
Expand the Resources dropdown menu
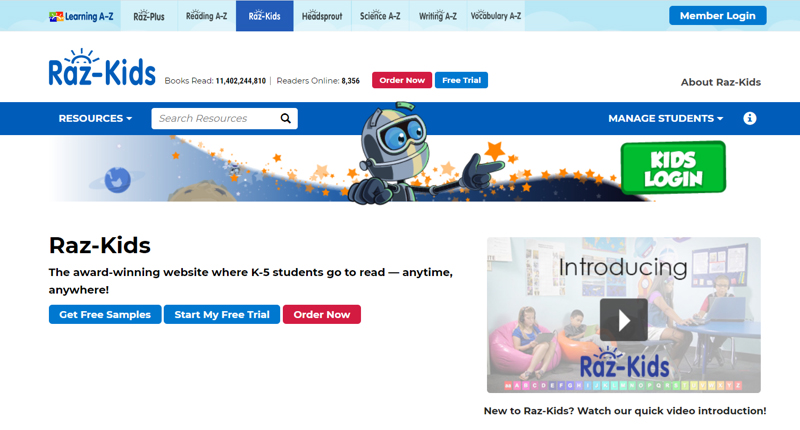95,118
